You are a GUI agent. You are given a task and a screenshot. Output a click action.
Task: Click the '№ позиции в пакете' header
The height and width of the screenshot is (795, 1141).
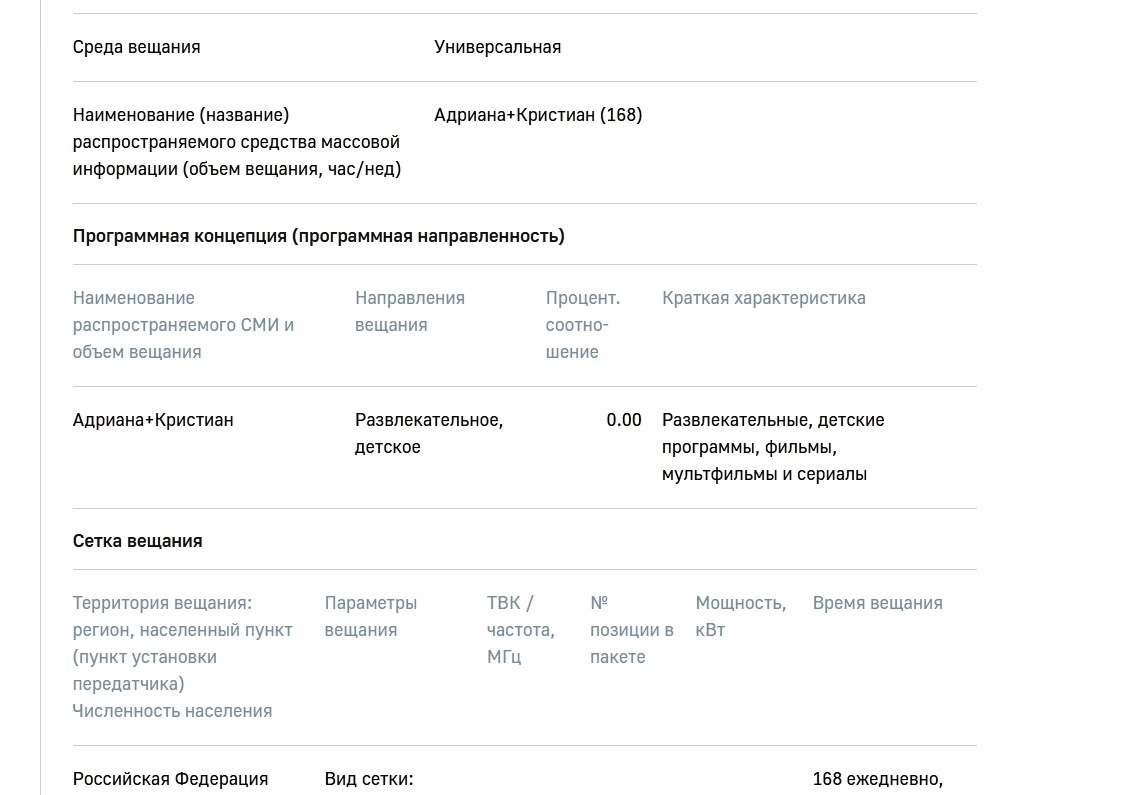click(x=632, y=630)
